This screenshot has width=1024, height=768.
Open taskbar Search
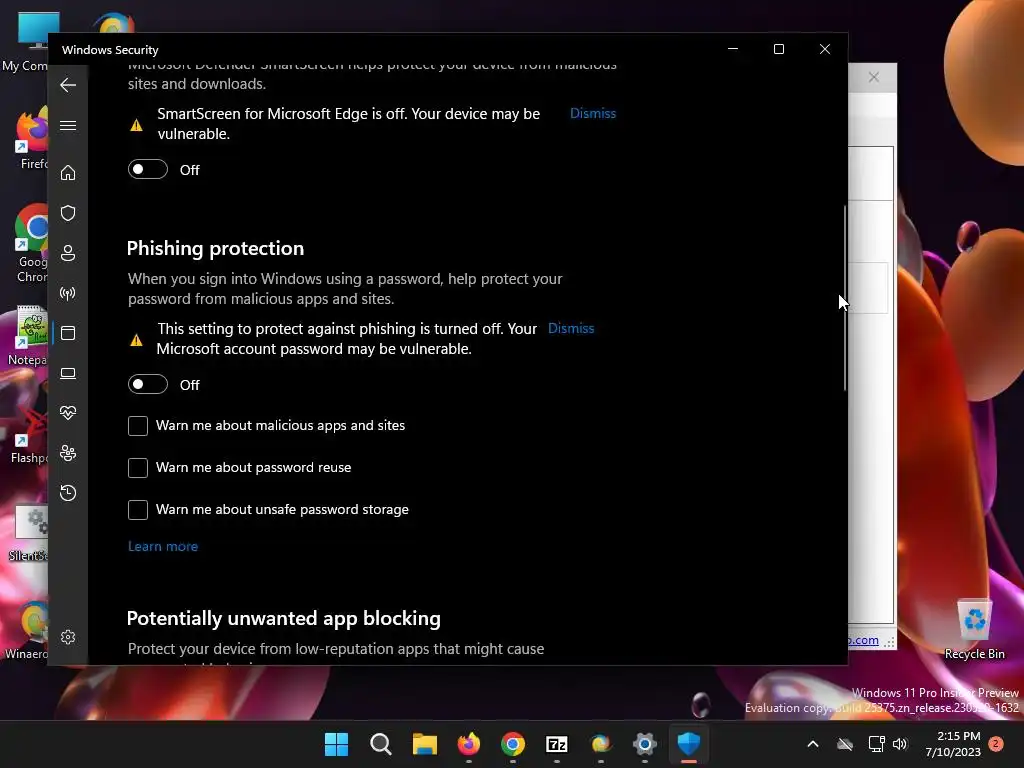[x=381, y=744]
